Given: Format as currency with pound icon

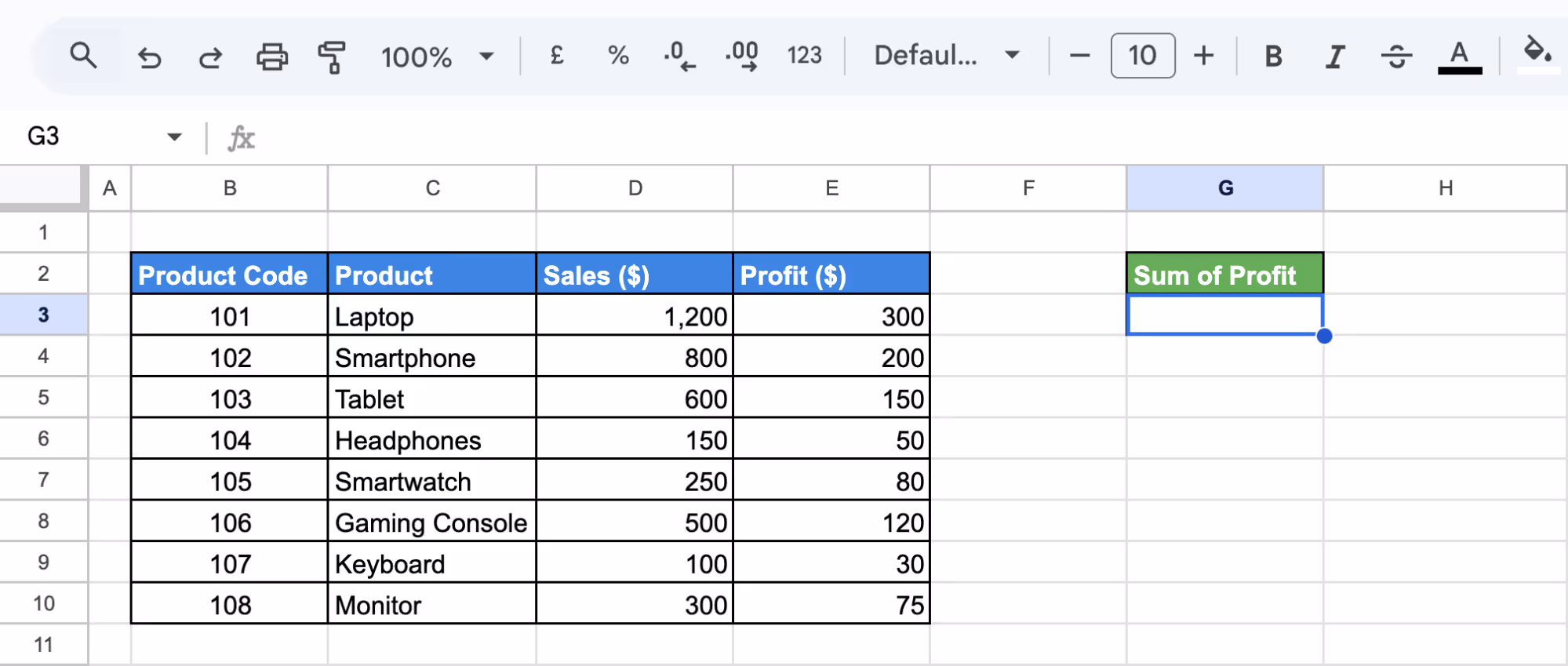Looking at the screenshot, I should (x=557, y=55).
